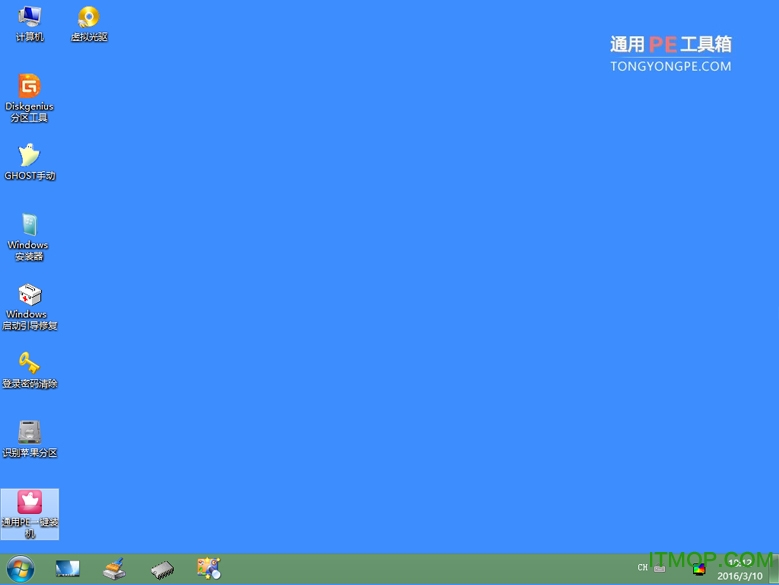779x585 pixels.
Task: Click the TONGYONGPE.COM text on wallpaper
Action: click(x=670, y=66)
